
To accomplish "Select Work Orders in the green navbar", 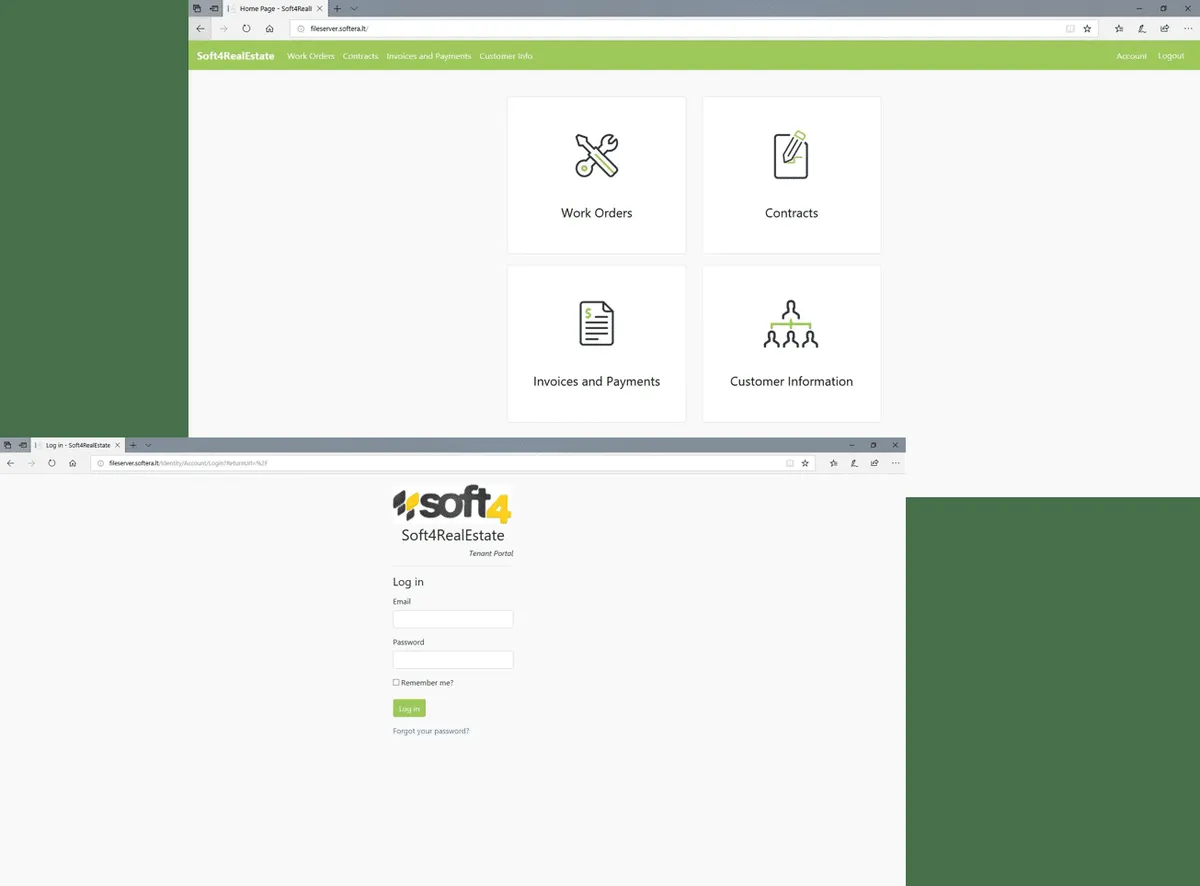I will [311, 56].
